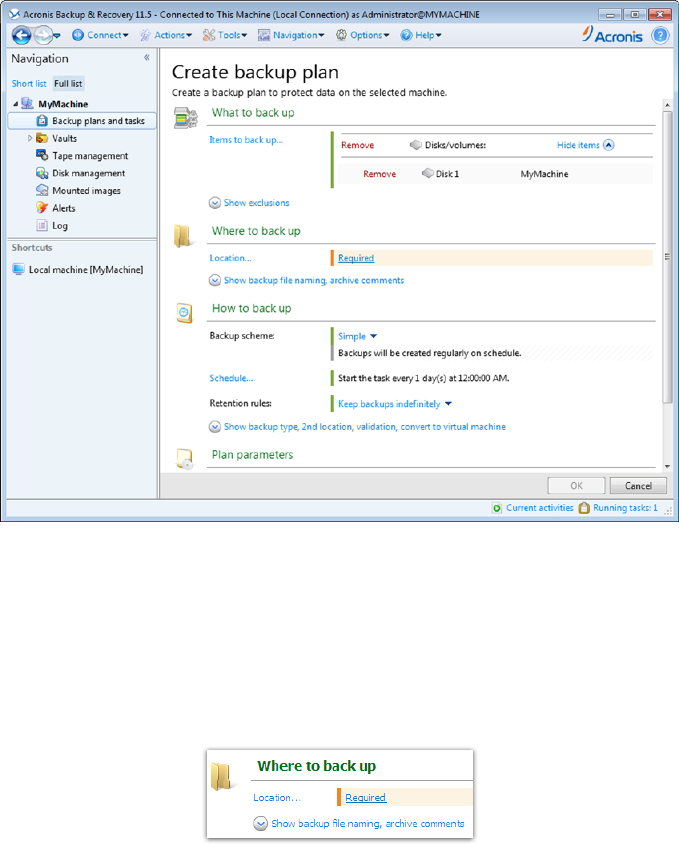The image size is (679, 849).
Task: Open the Mounted images icon
Action: (42, 190)
